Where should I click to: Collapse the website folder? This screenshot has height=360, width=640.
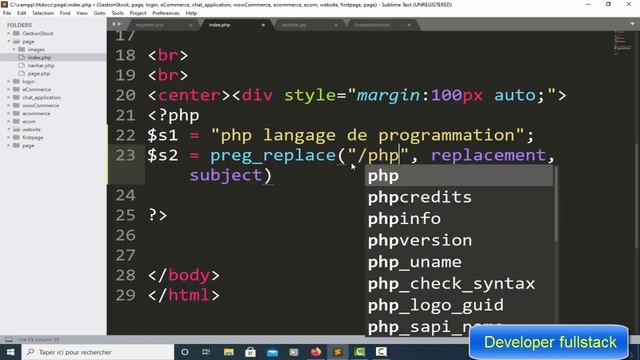coord(9,129)
